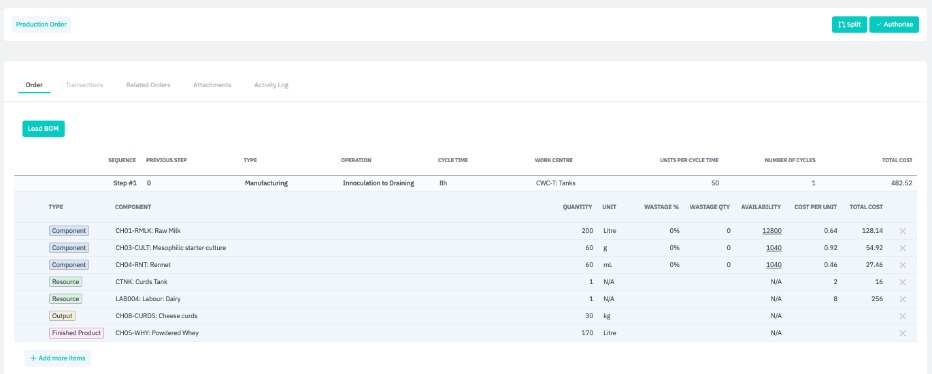
Task: Click units per cycle time value 50
Action: 715,183
